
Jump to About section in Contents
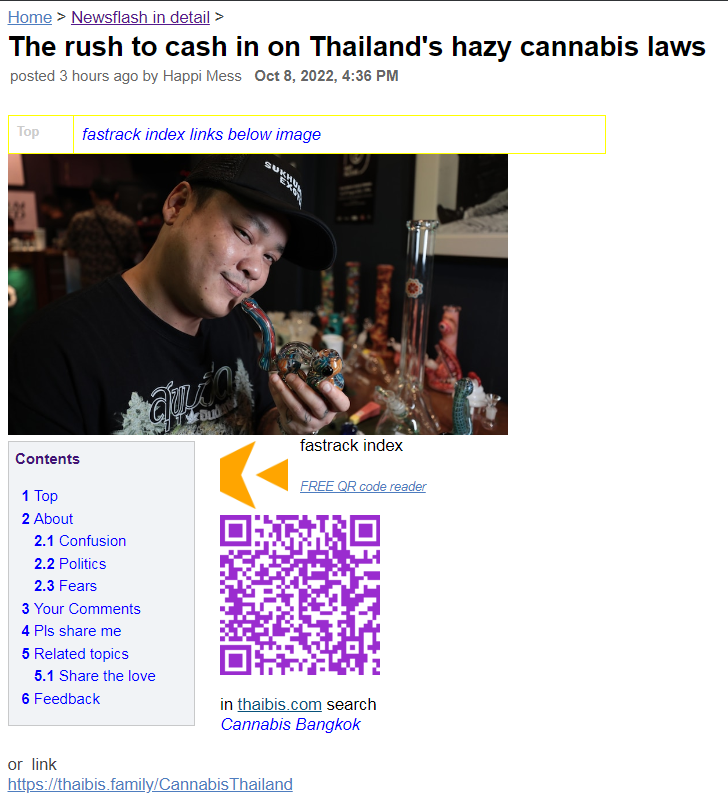coord(47,519)
